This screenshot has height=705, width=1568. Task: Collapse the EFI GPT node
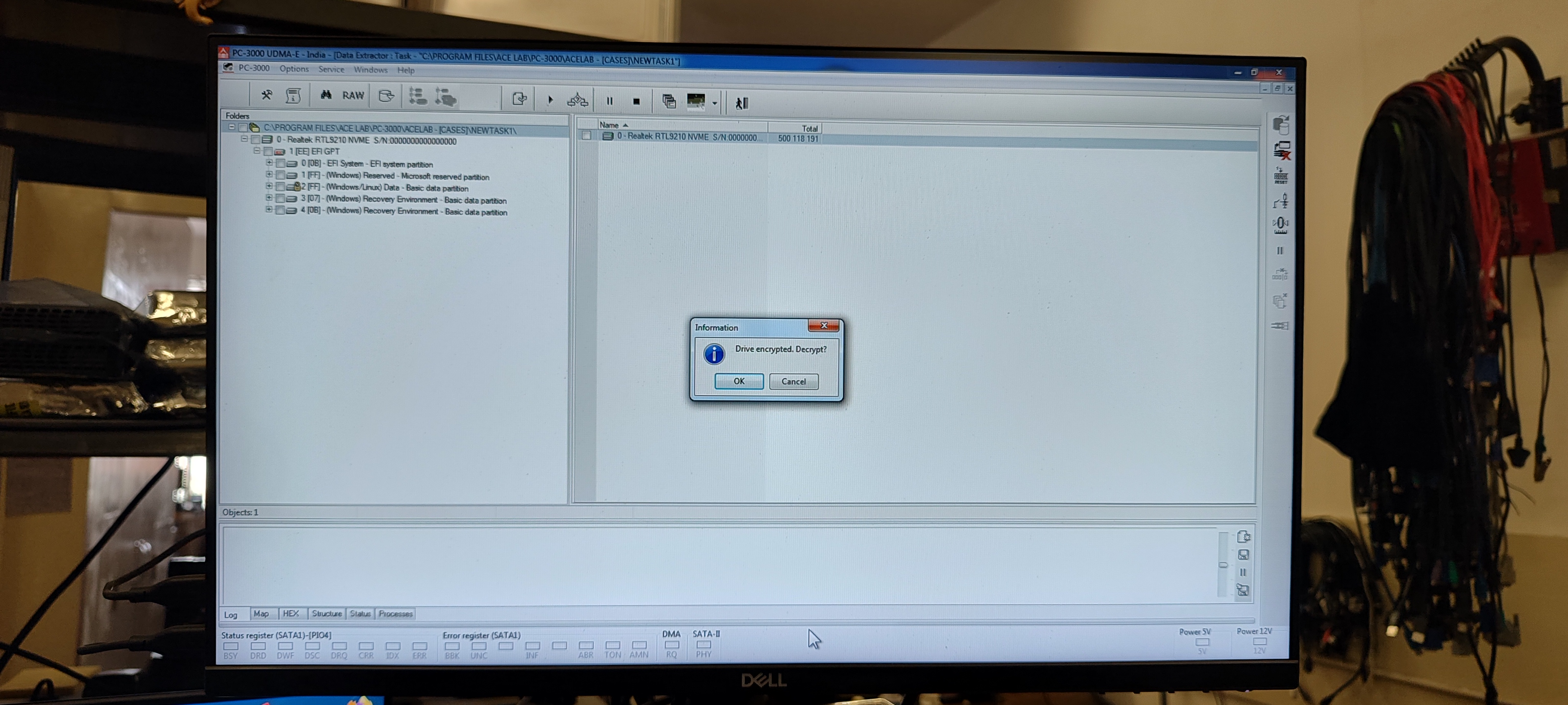256,150
